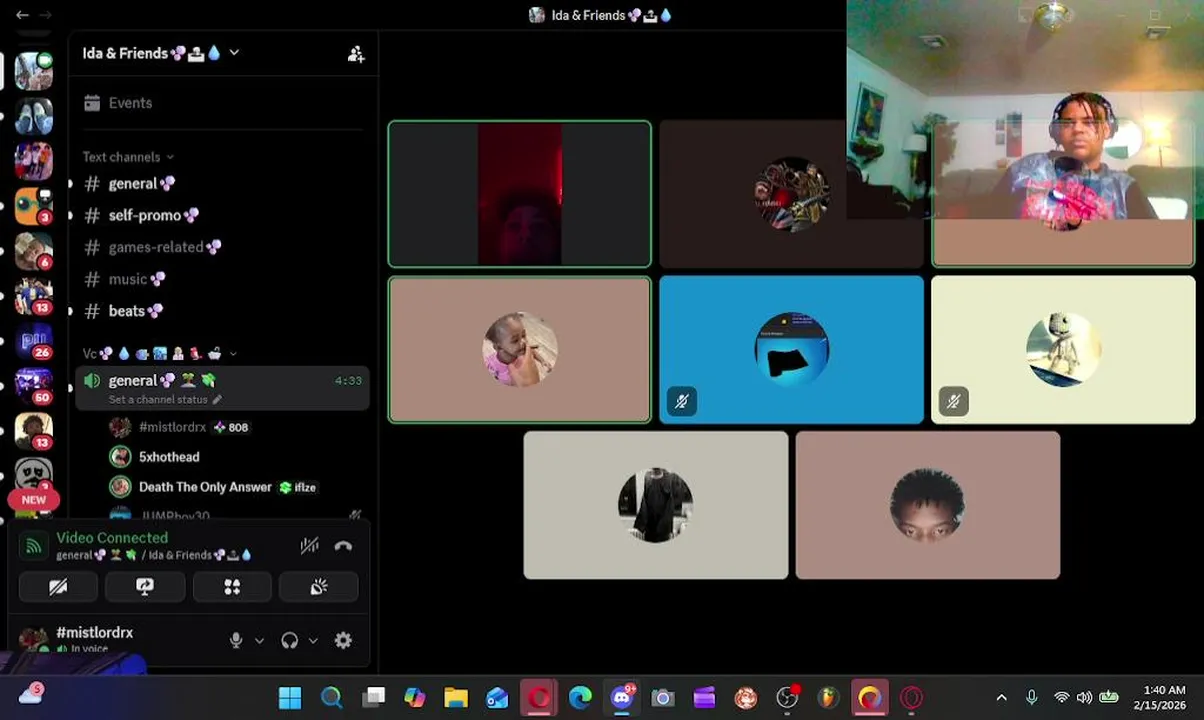Click the tray microphone indicator

click(1031, 697)
